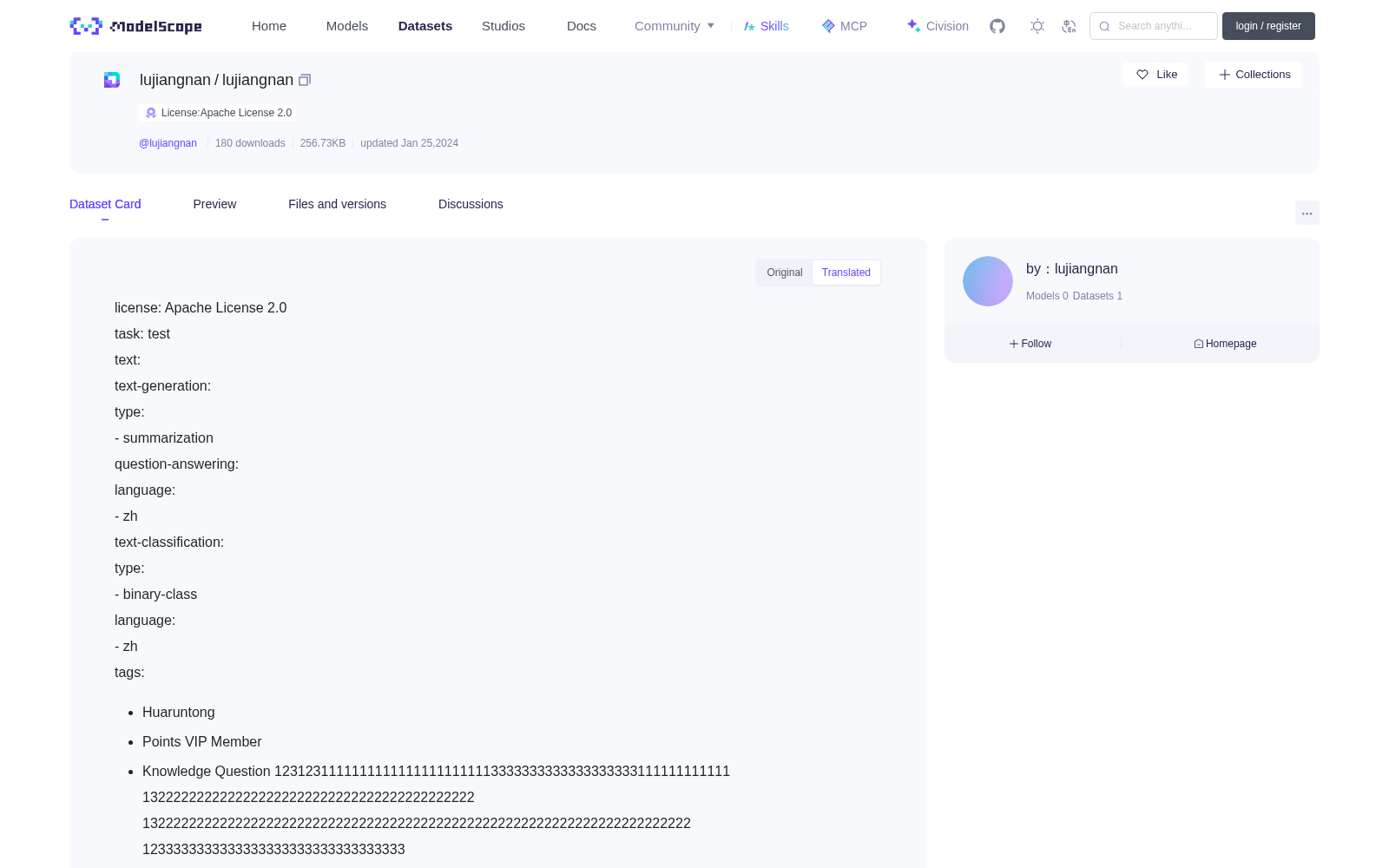
Task: Open the three-dots more options menu
Action: (1307, 213)
